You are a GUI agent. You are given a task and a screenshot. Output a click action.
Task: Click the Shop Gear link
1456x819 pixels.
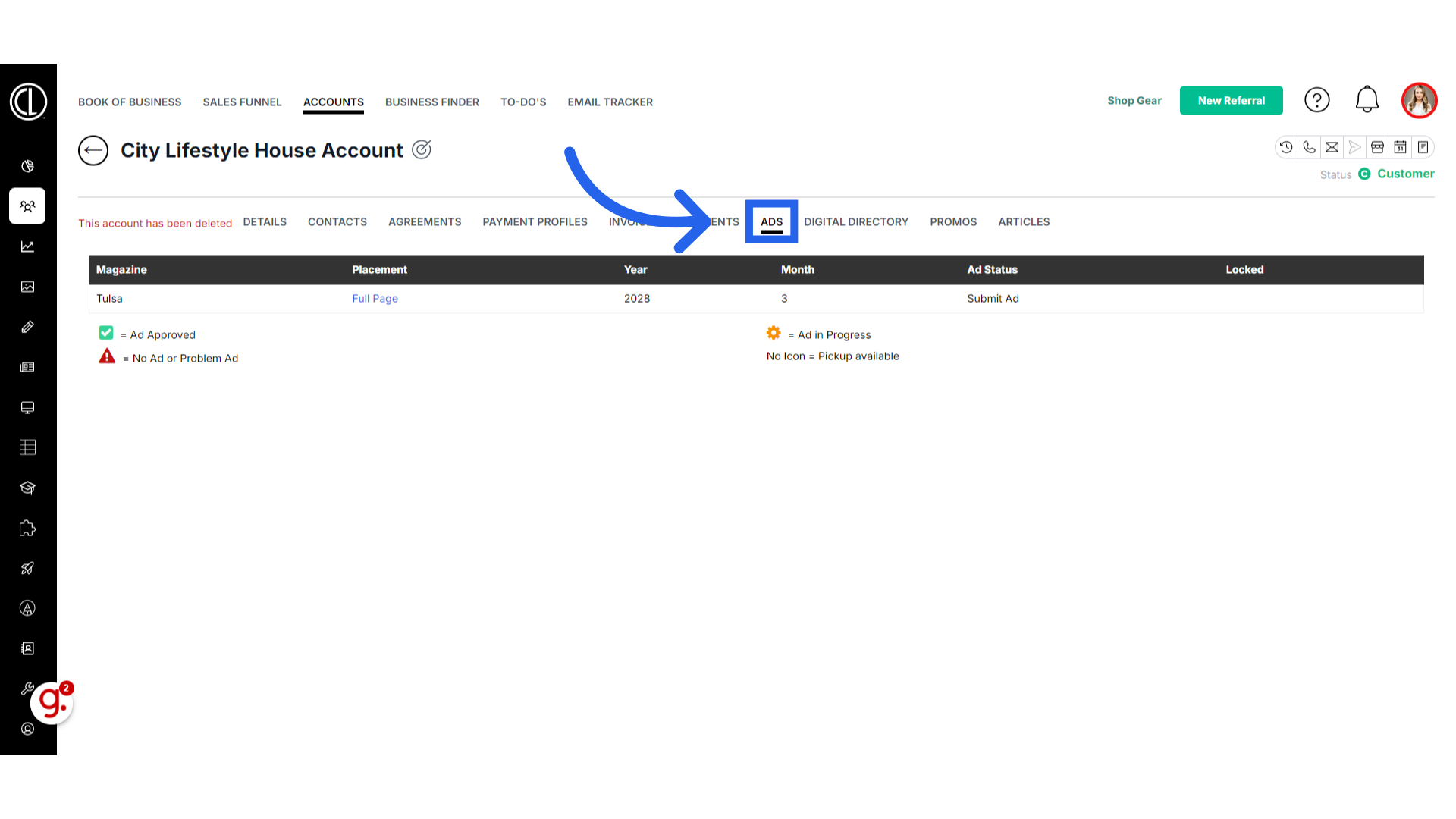point(1134,100)
